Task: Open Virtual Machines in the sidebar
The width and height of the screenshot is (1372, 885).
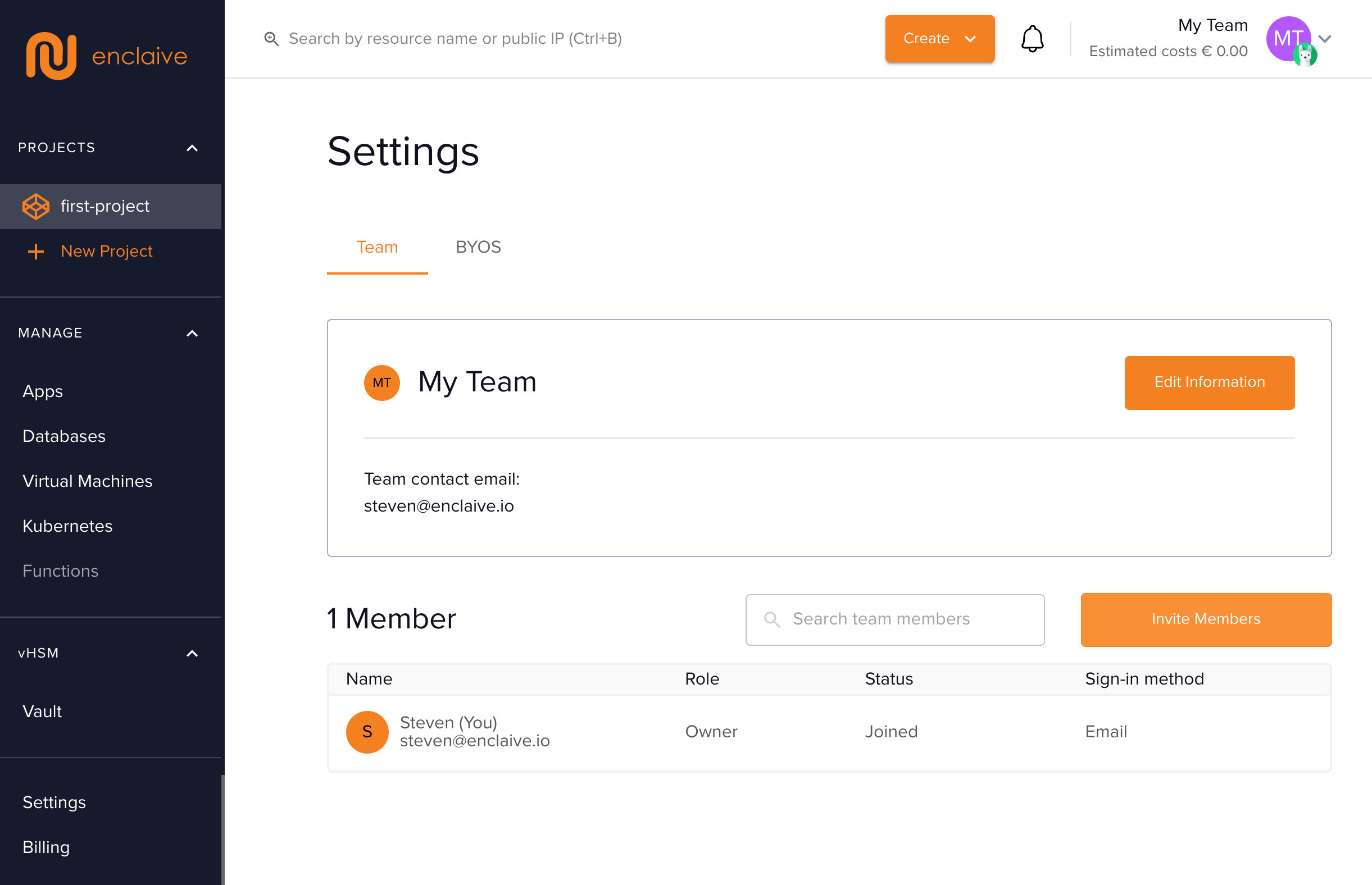Action: [x=88, y=481]
